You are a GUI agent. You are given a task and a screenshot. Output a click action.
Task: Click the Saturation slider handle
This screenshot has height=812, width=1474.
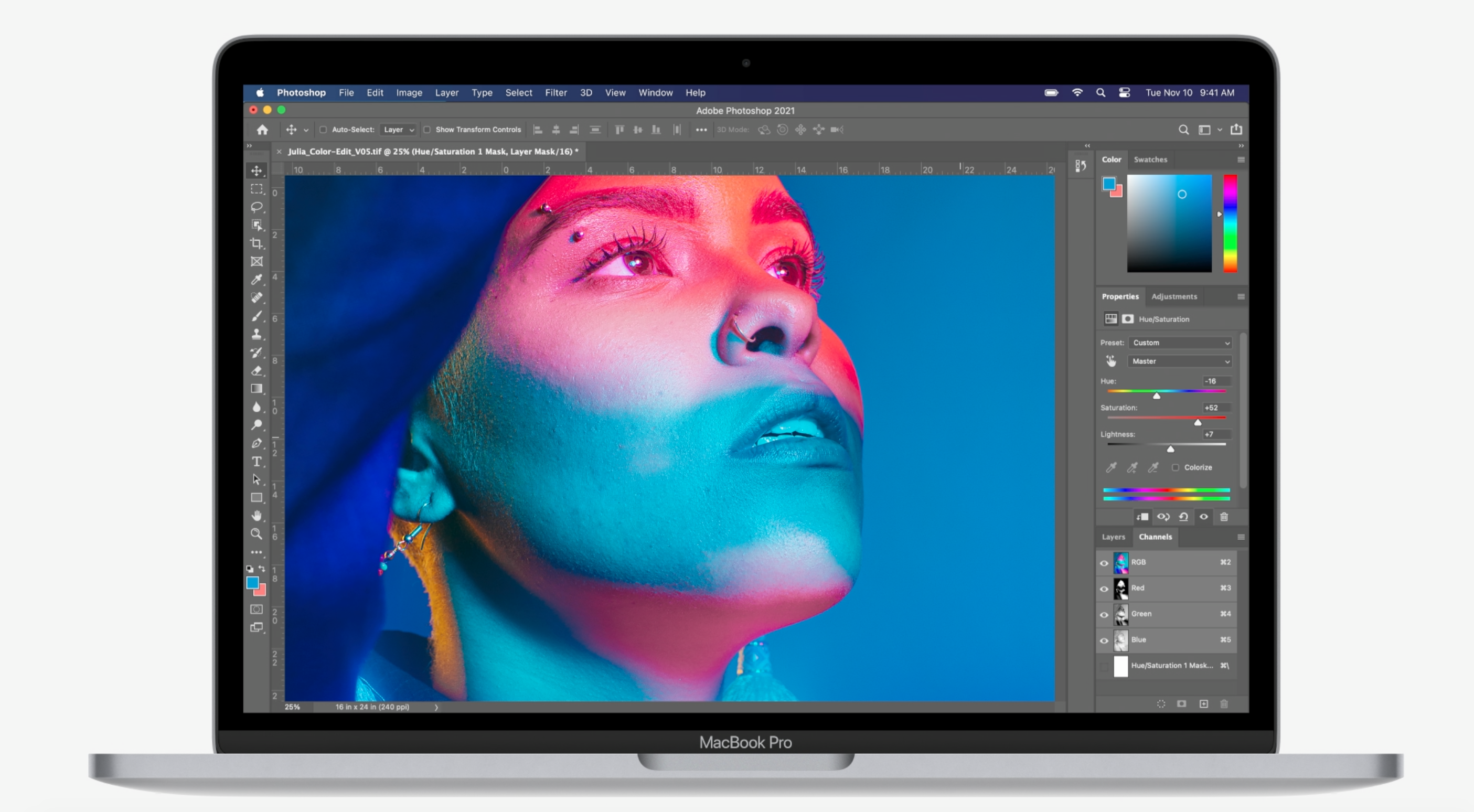pos(1197,423)
